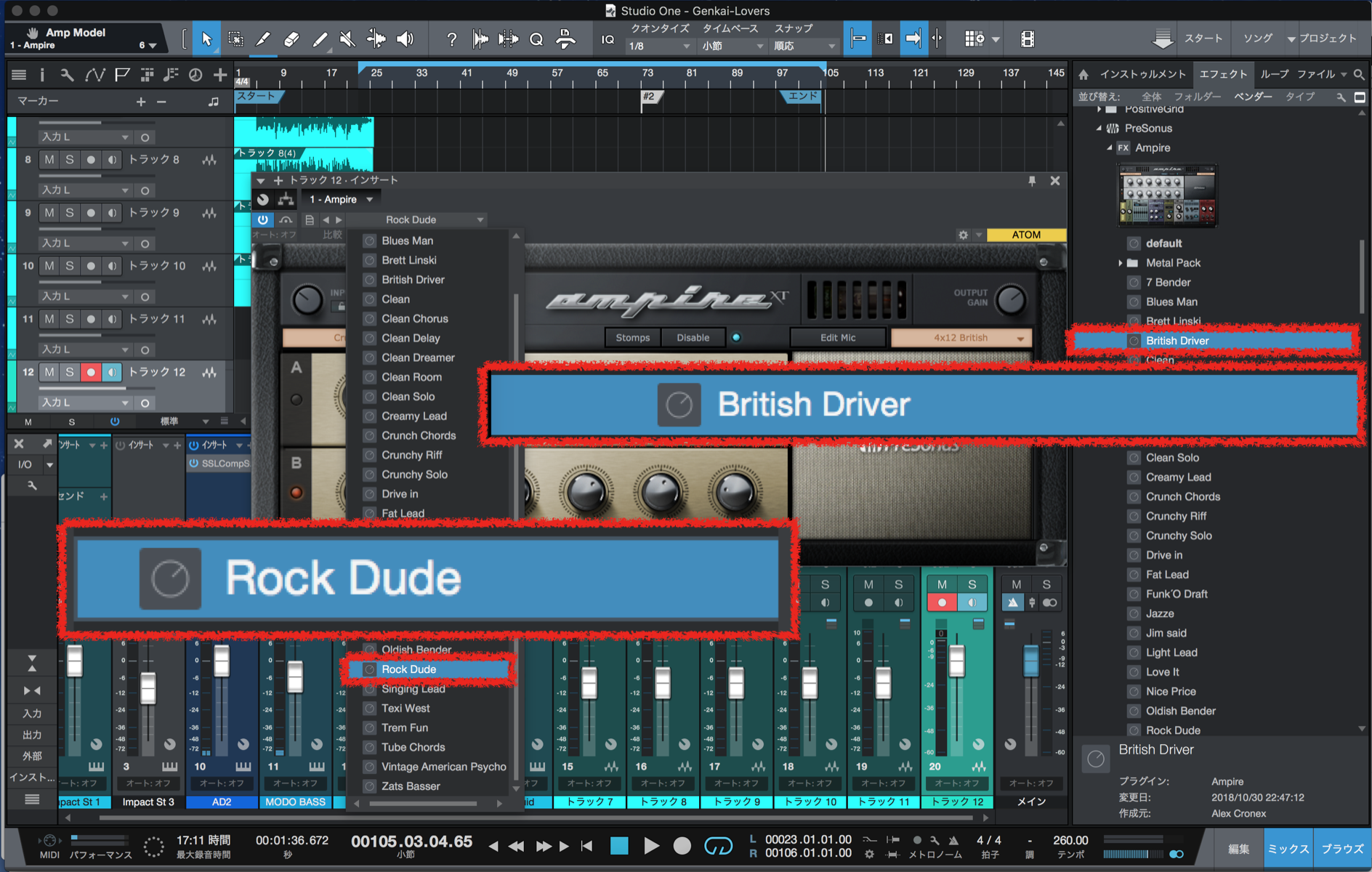Viewport: 1372px width, 872px height.
Task: Click the stop button in transport
Action: point(619,845)
